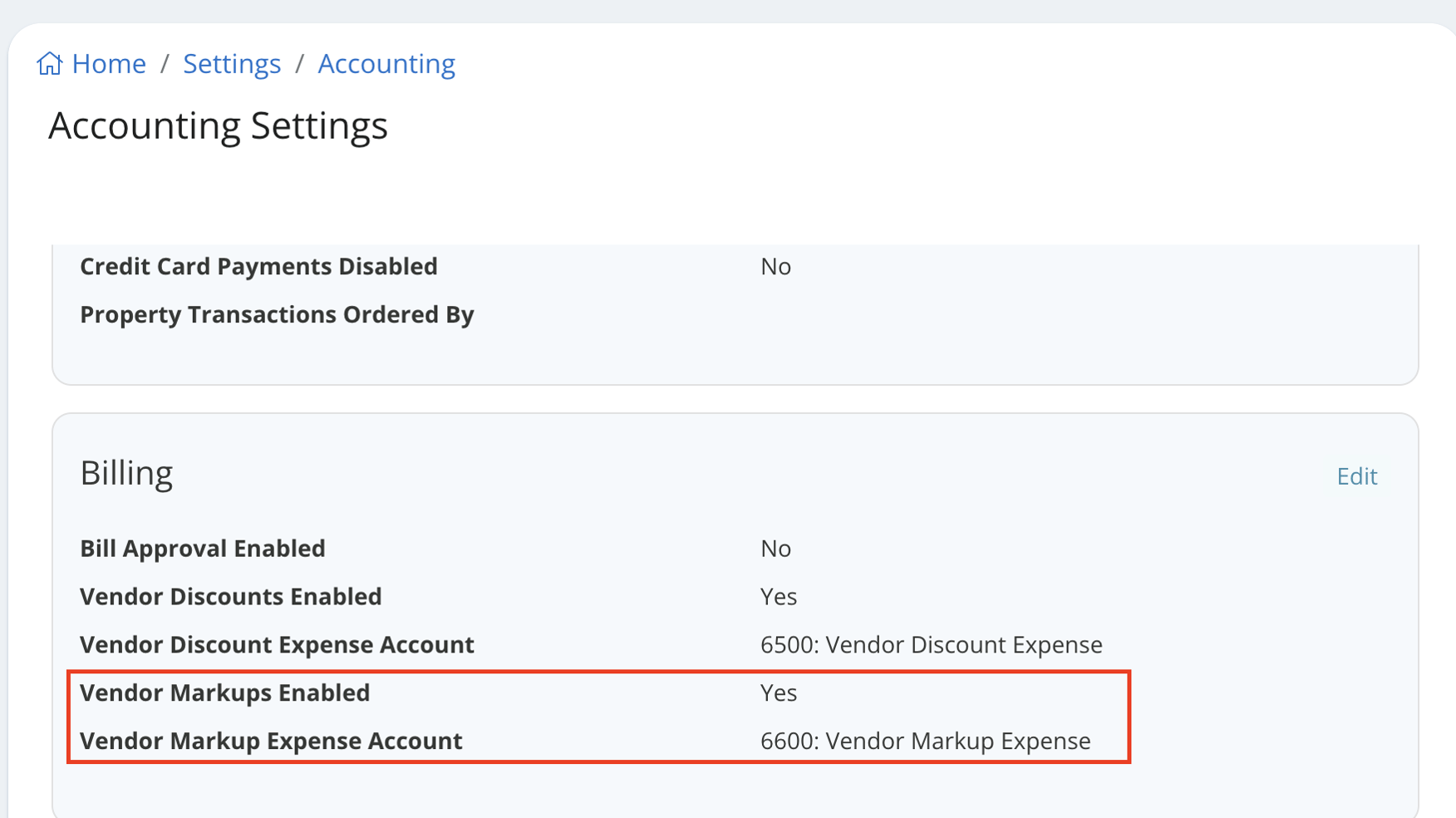The height and width of the screenshot is (818, 1456).
Task: Click Edit in the Billing section
Action: pos(1356,476)
